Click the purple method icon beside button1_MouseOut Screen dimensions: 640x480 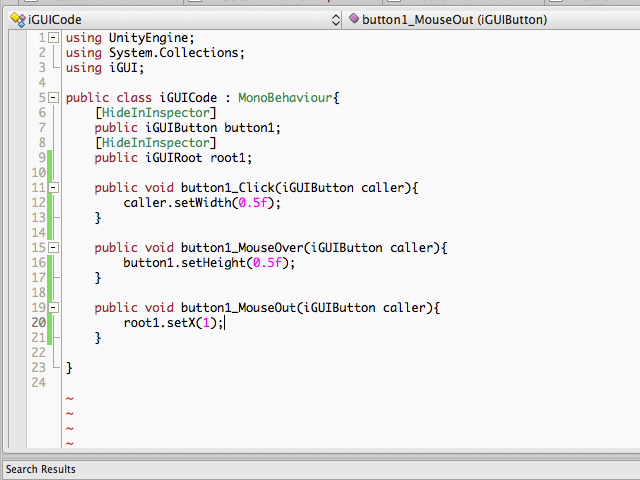click(353, 20)
